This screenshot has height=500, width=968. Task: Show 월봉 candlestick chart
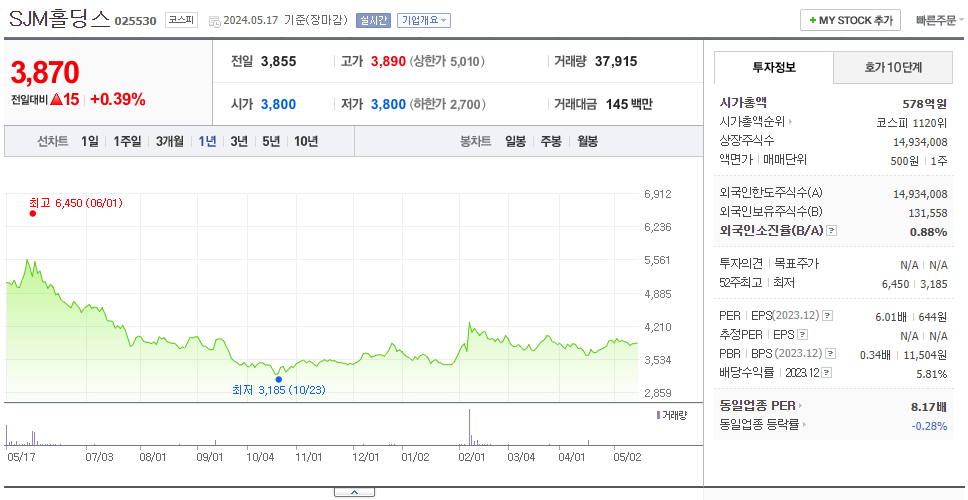(588, 141)
